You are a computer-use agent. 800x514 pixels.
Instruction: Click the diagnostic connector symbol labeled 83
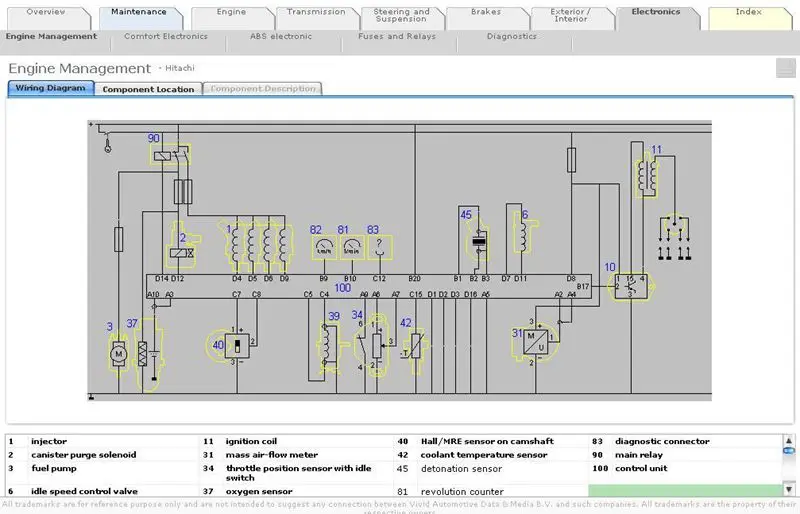tap(378, 246)
